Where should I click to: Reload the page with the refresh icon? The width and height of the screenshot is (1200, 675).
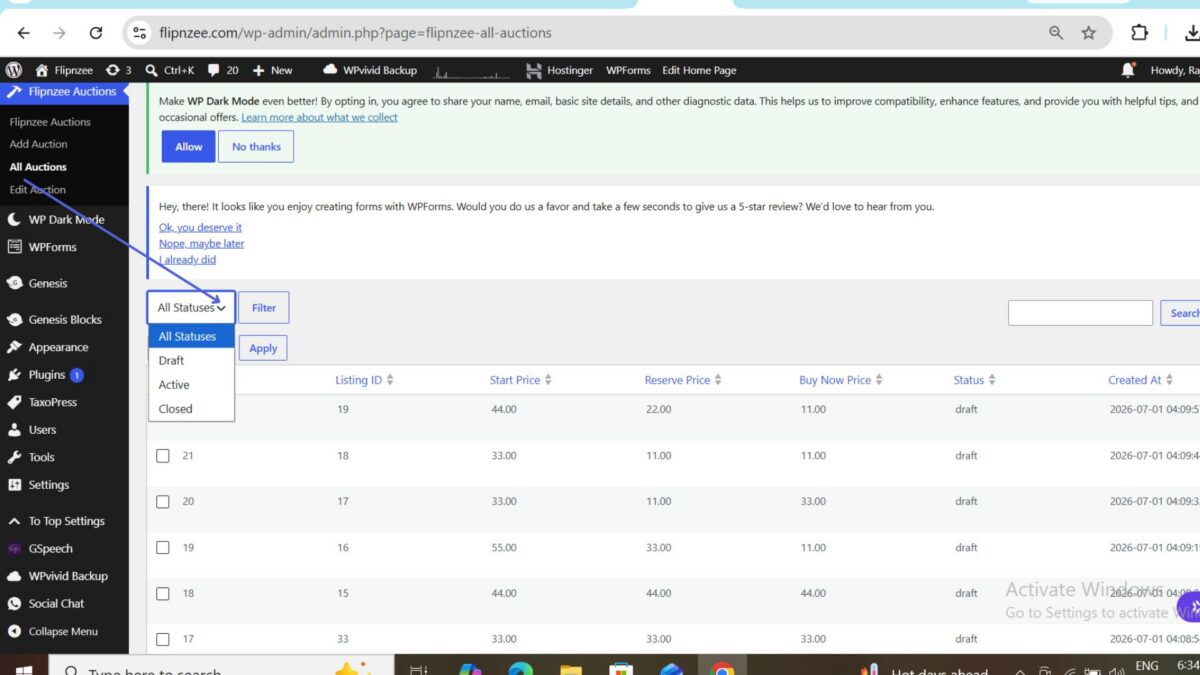pos(96,33)
